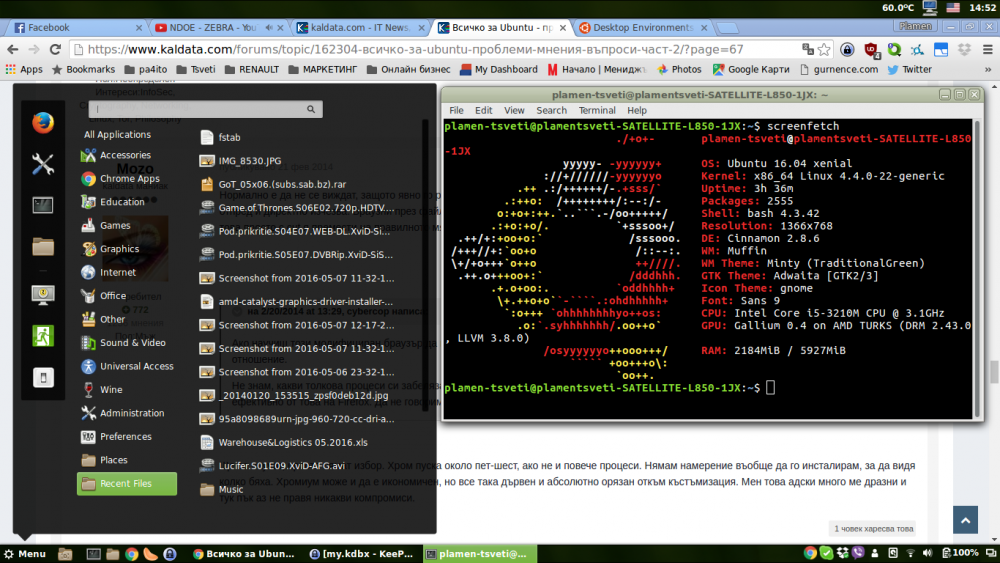Click the '1 човек хареса това' link
The width and height of the screenshot is (1000, 563).
point(874,529)
